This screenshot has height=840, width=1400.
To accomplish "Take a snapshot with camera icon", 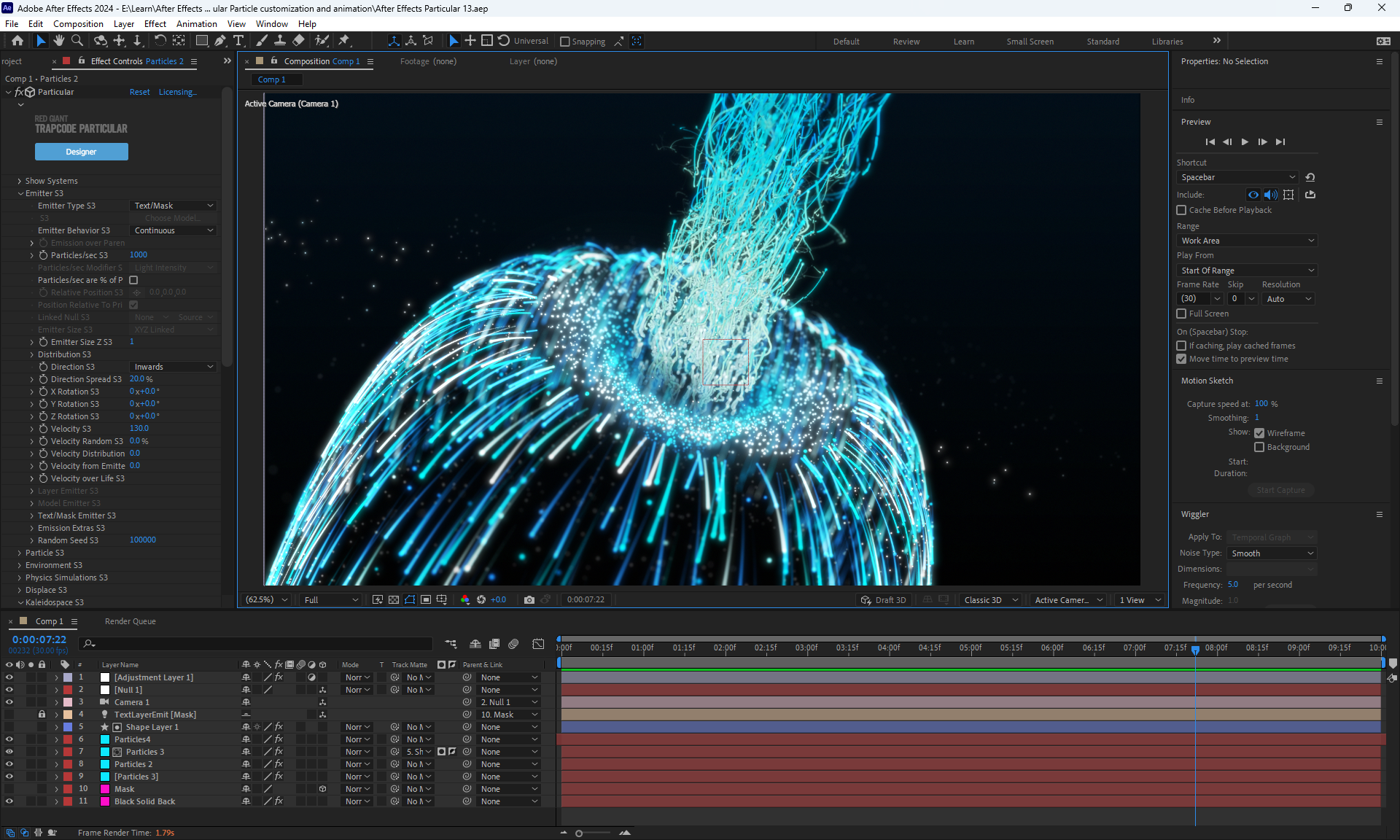I will click(x=529, y=600).
